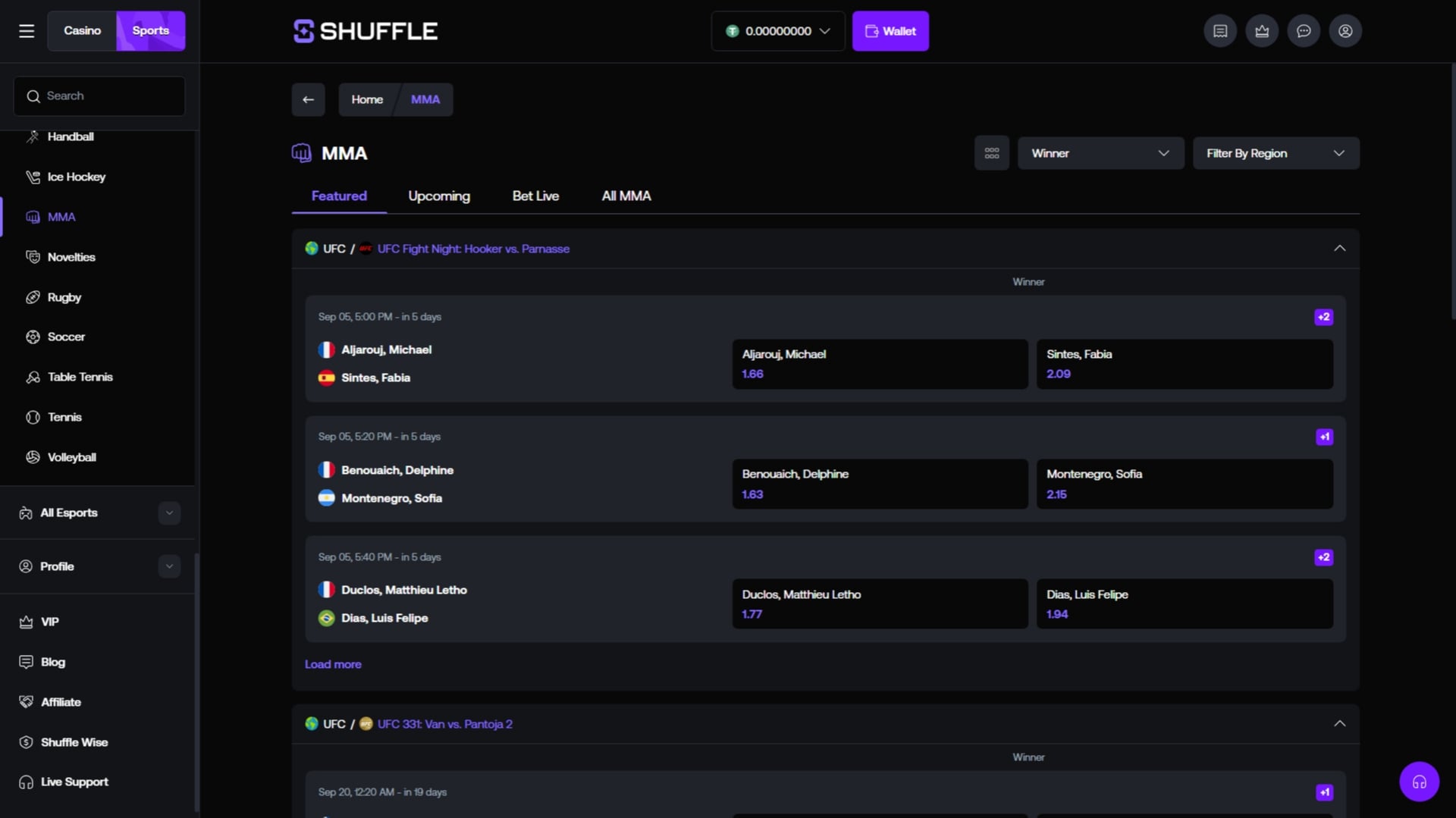Bet on Dias, Luis Felipe at 1.94

pos(1185,604)
